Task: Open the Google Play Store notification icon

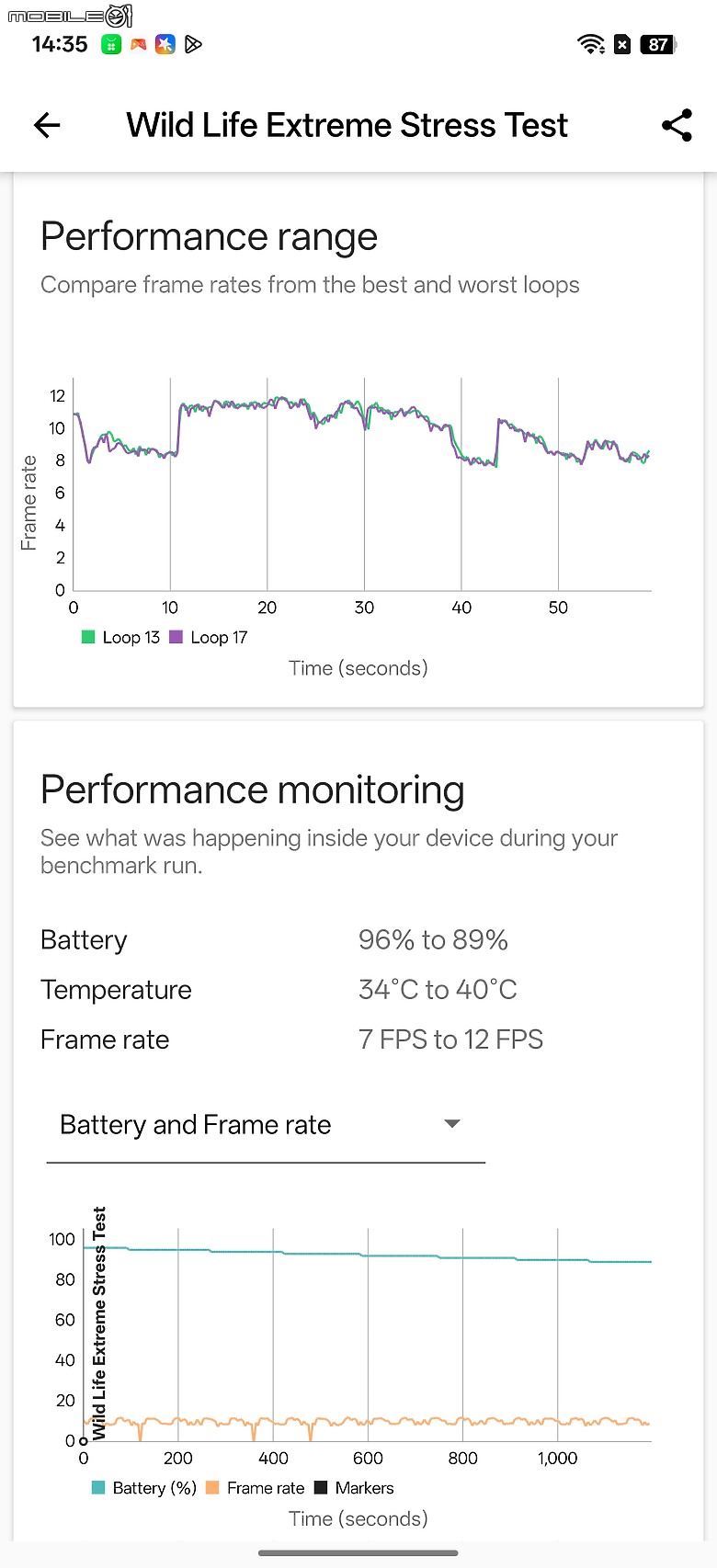Action: point(192,43)
